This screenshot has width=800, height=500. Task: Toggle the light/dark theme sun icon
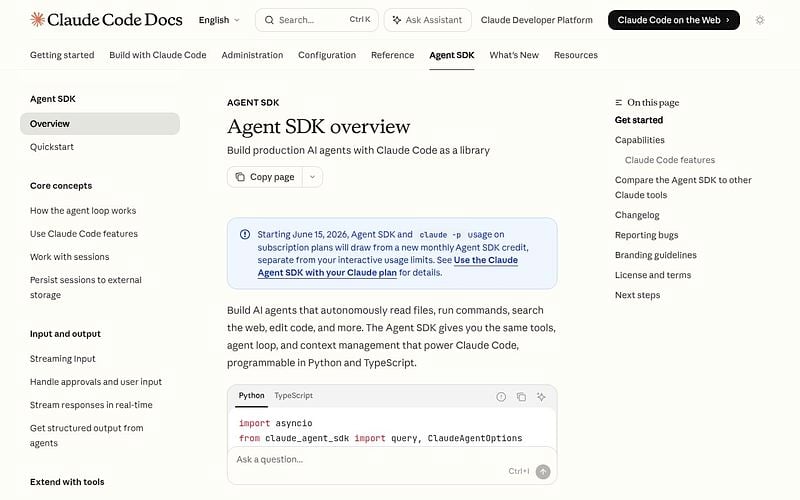pyautogui.click(x=760, y=20)
